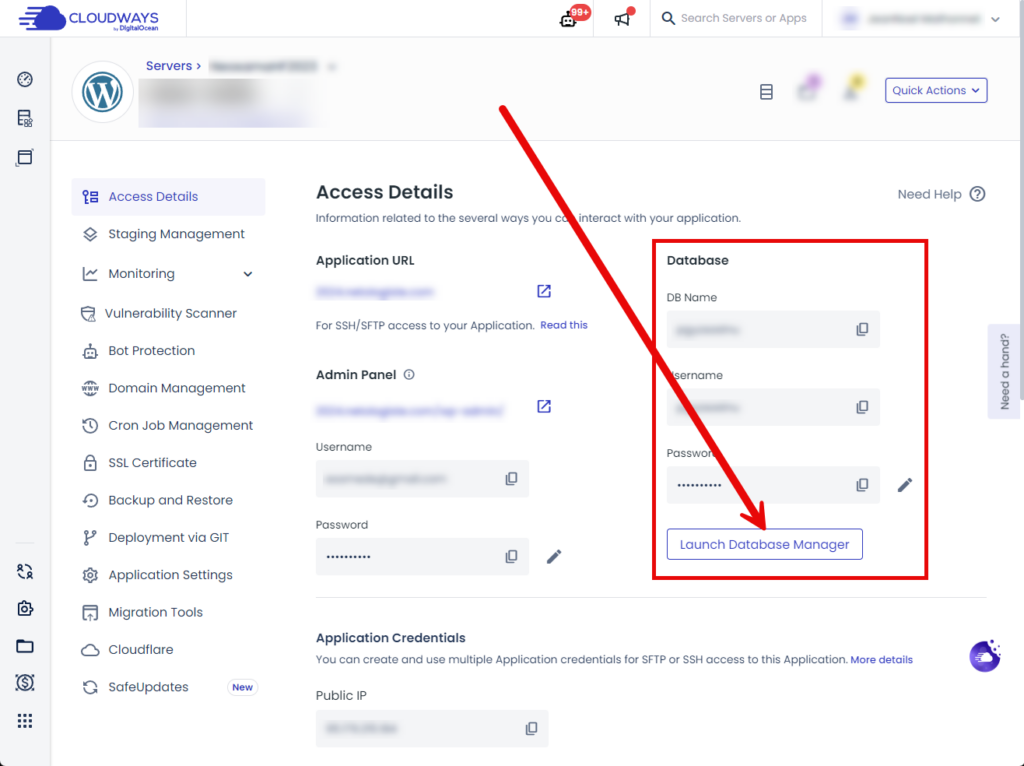Copy the Database password
This screenshot has height=766, width=1024.
pyautogui.click(x=862, y=485)
